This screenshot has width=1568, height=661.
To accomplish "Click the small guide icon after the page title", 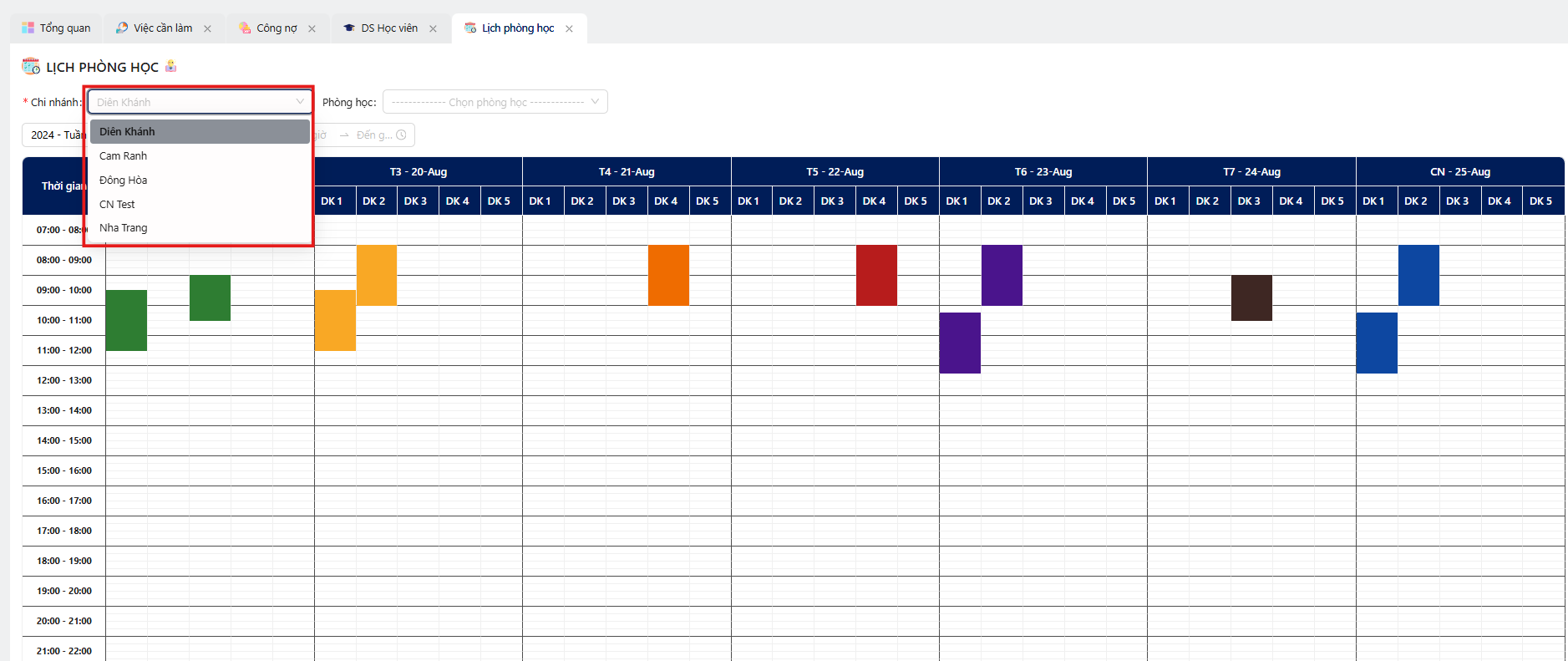I will click(171, 66).
